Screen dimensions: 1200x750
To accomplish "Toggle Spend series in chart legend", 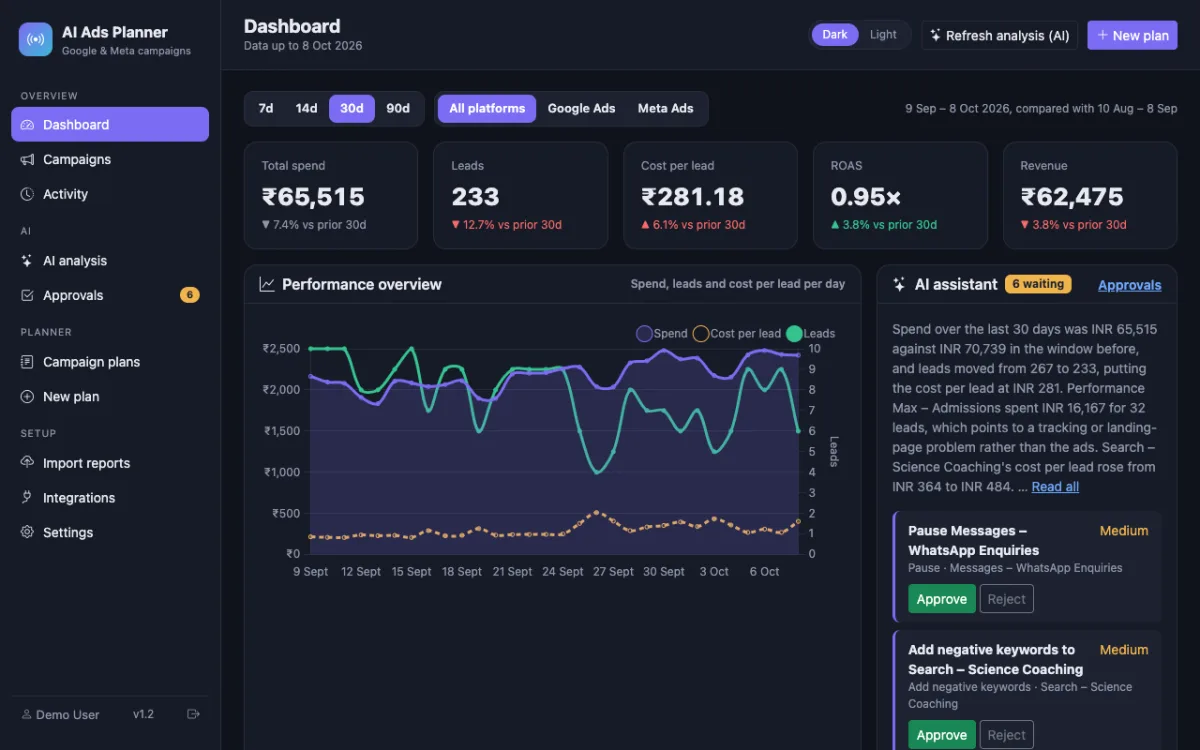I will coord(662,333).
